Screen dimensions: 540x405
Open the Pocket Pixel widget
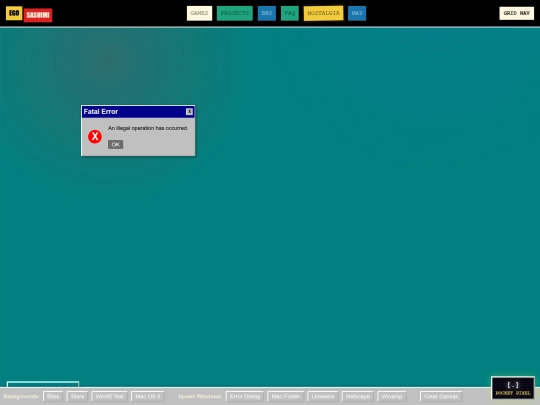513,388
